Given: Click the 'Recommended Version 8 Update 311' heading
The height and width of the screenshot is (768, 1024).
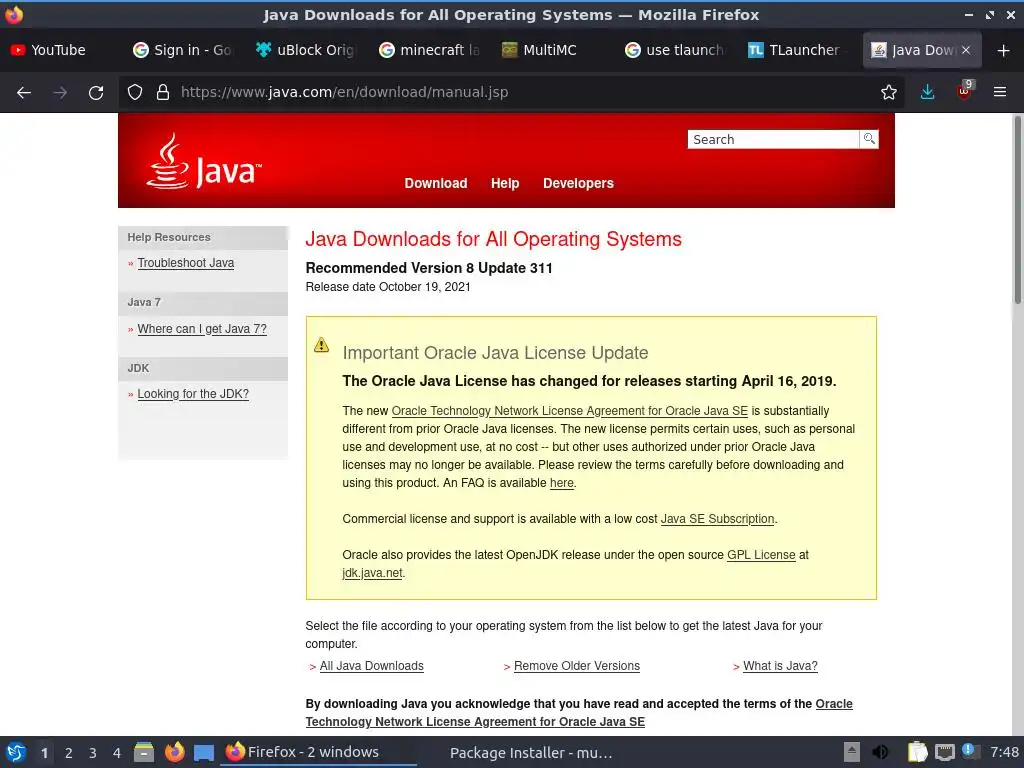Looking at the screenshot, I should pyautogui.click(x=429, y=268).
